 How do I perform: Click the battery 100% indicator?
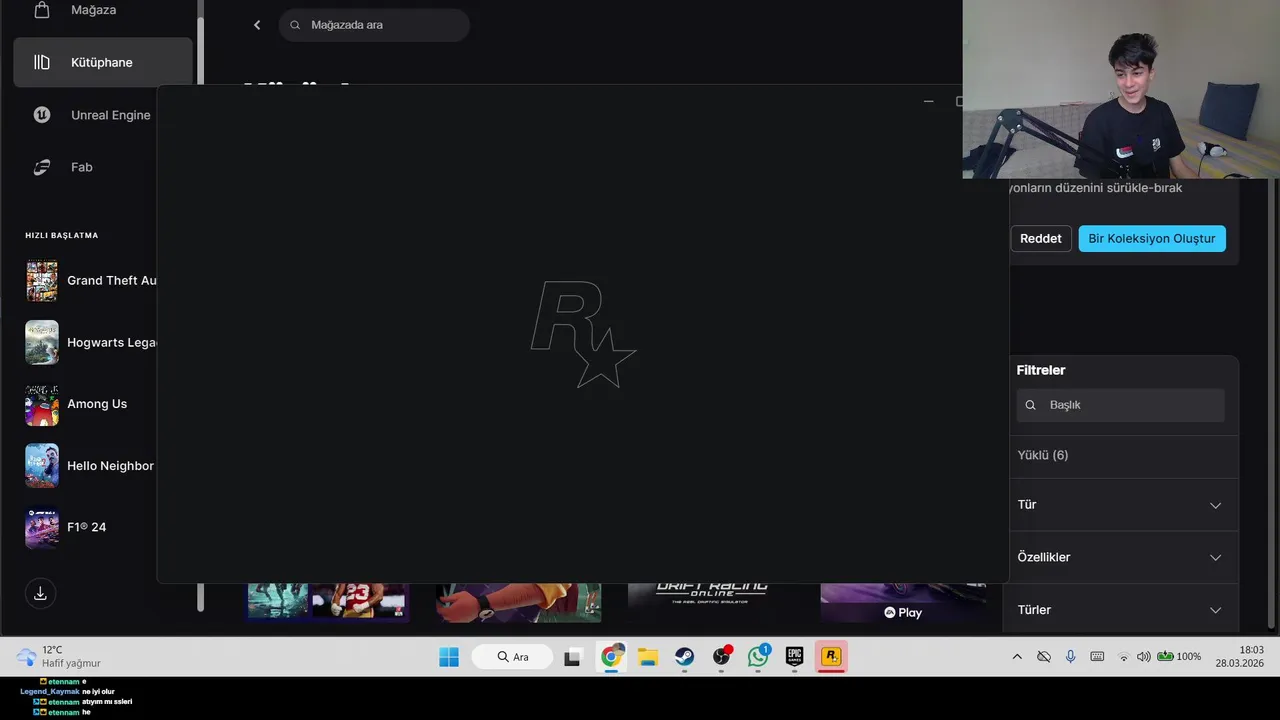click(1179, 657)
